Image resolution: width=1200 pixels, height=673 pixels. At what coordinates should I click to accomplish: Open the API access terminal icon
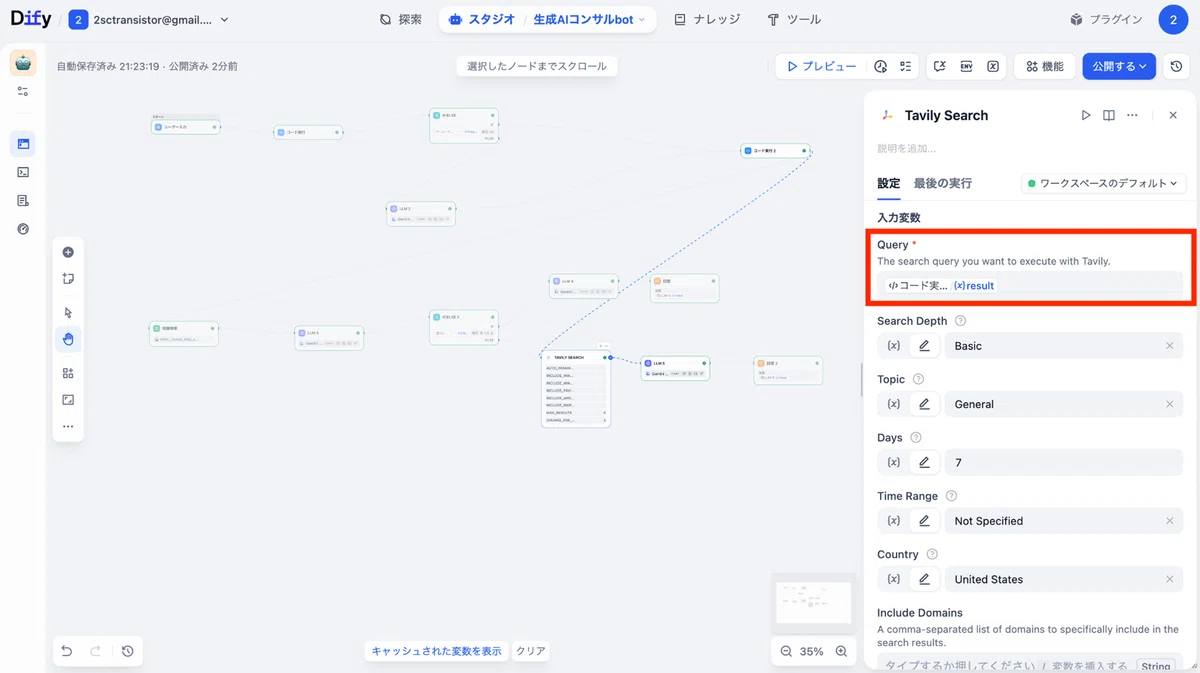23,172
